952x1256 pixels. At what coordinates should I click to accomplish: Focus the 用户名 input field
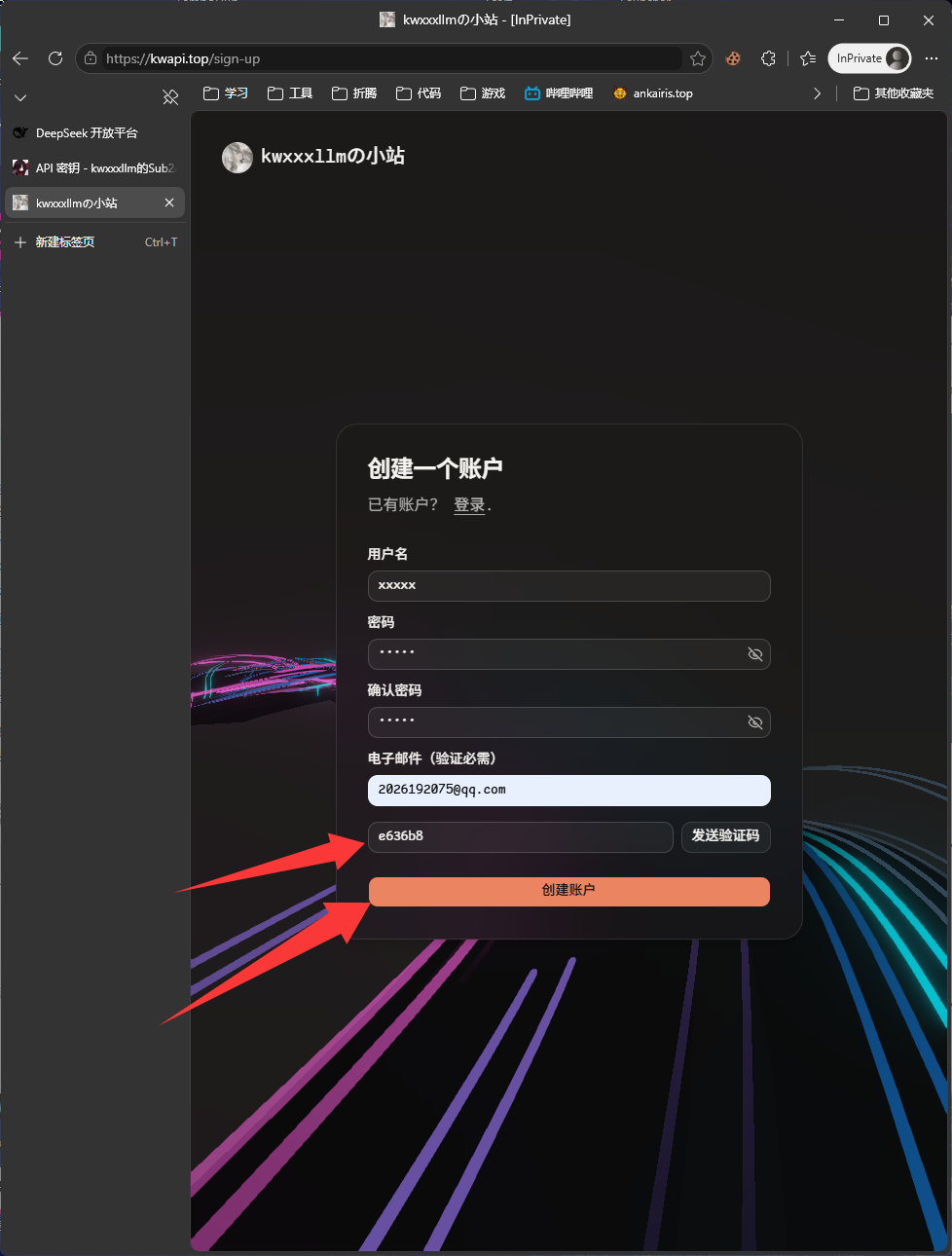tap(569, 586)
